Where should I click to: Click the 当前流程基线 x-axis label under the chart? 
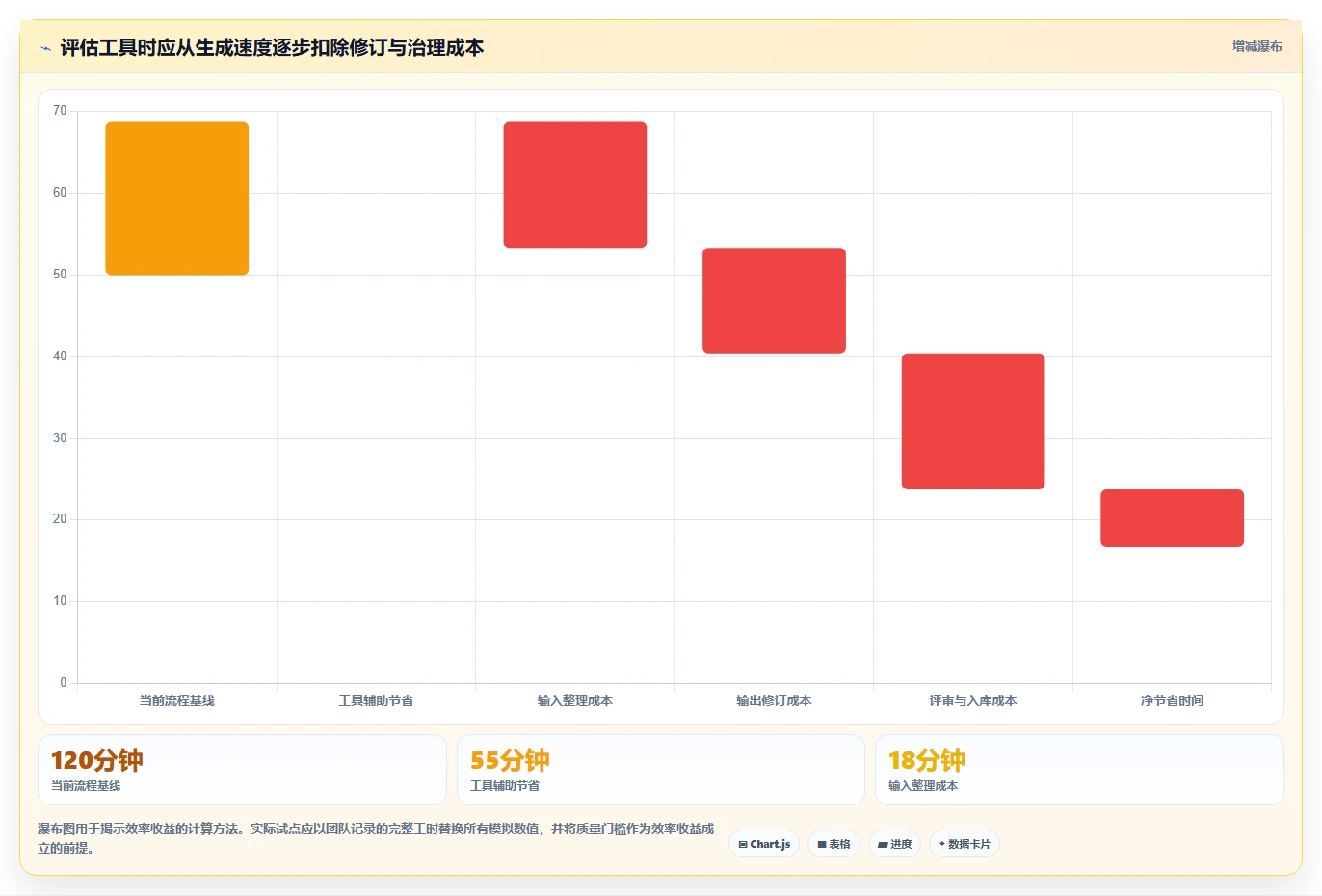click(177, 700)
